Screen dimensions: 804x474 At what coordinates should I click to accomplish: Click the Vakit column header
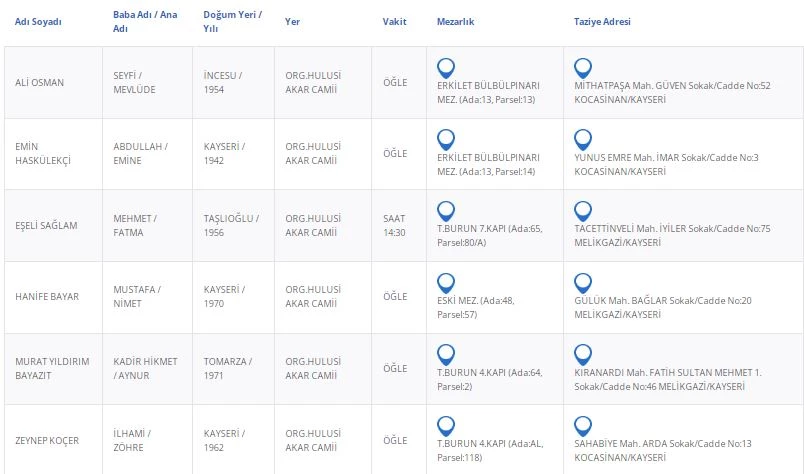[394, 22]
